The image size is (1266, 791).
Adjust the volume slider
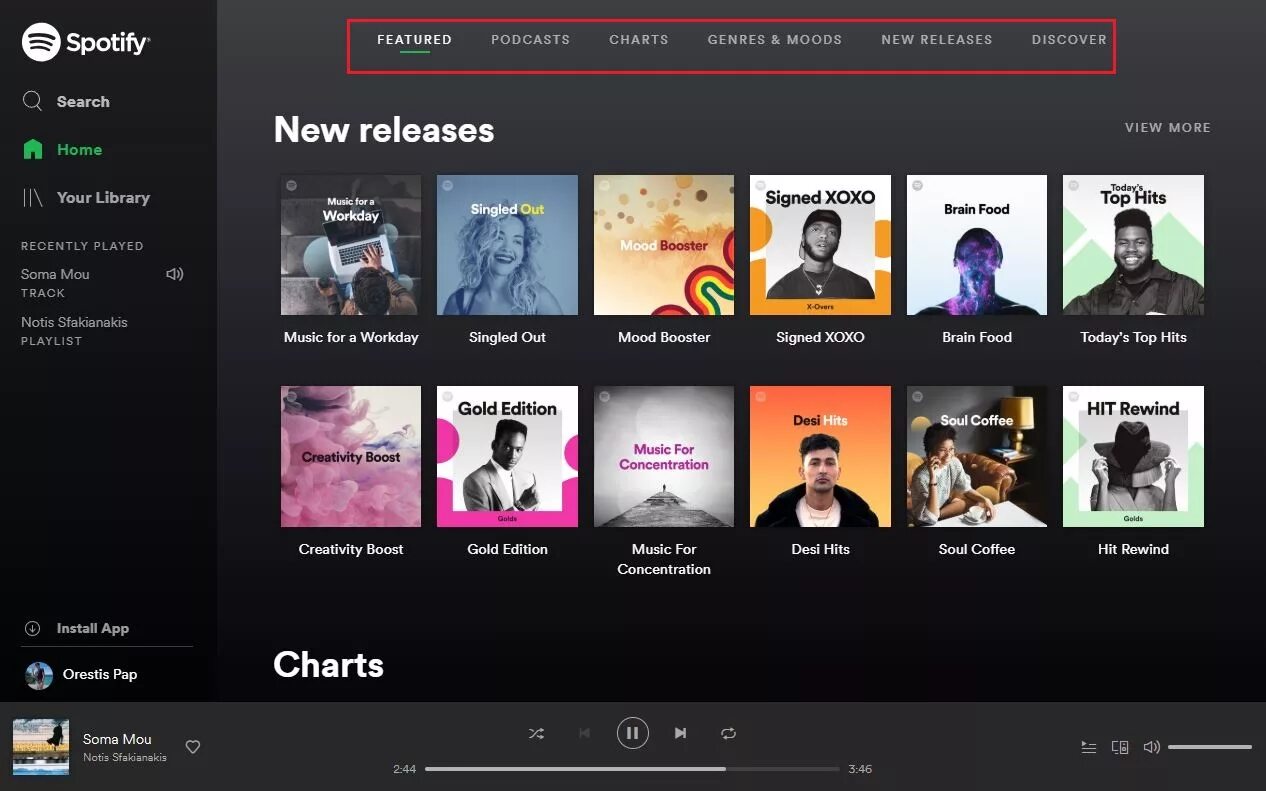1210,747
